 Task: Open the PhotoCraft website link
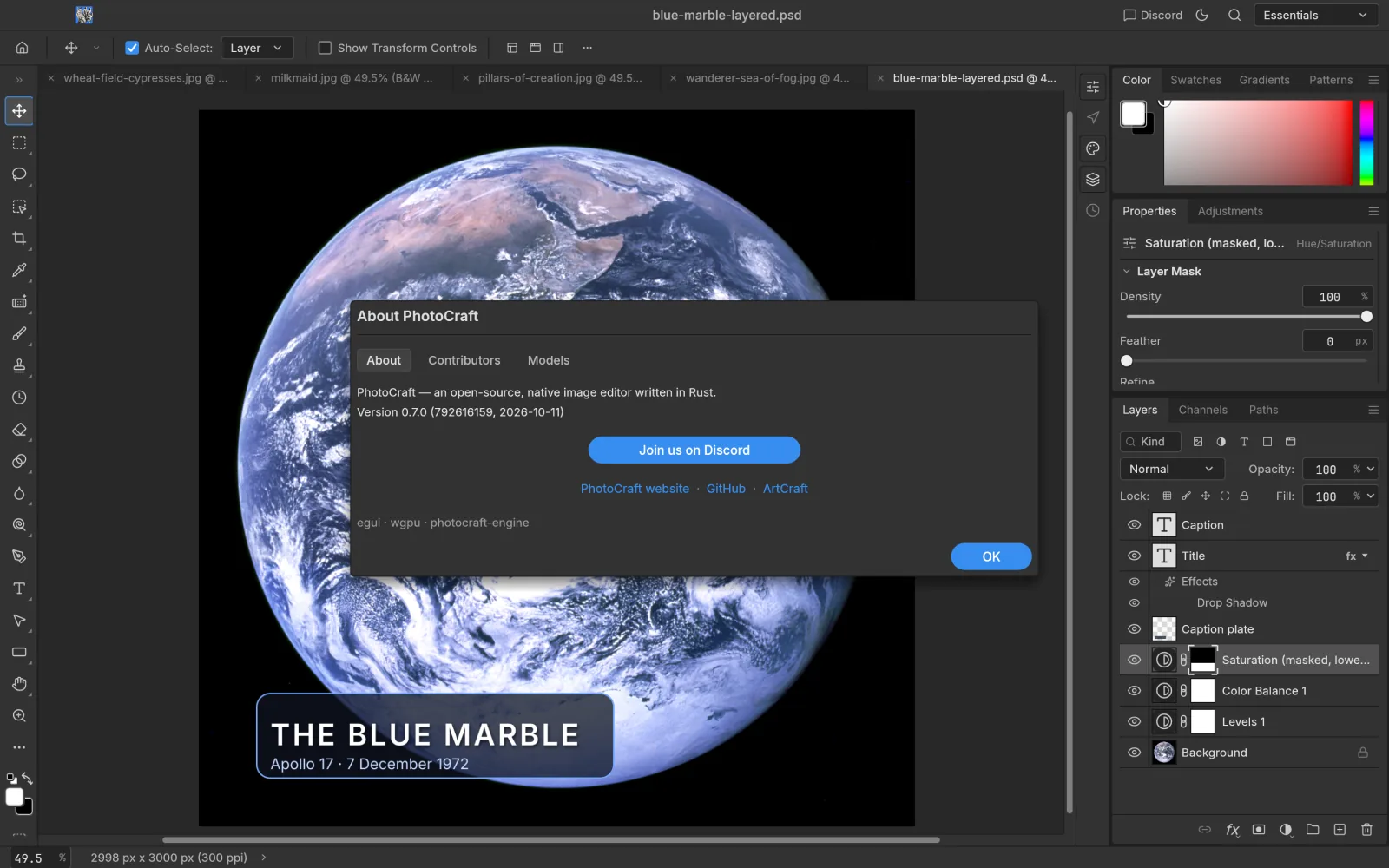tap(635, 489)
